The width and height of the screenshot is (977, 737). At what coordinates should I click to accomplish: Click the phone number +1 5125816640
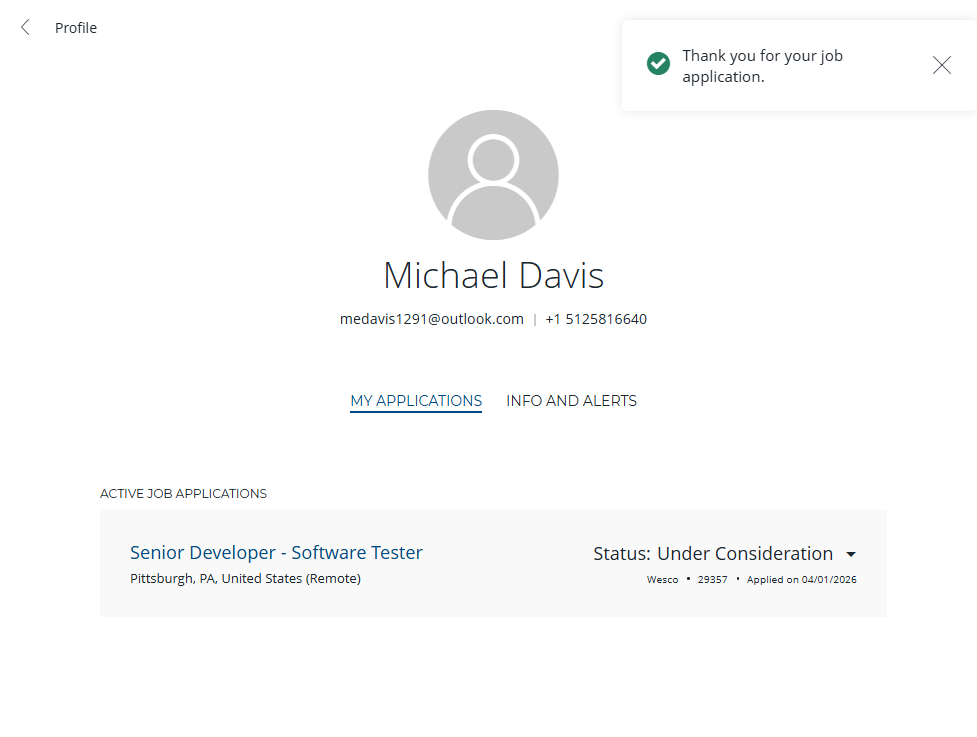[596, 319]
